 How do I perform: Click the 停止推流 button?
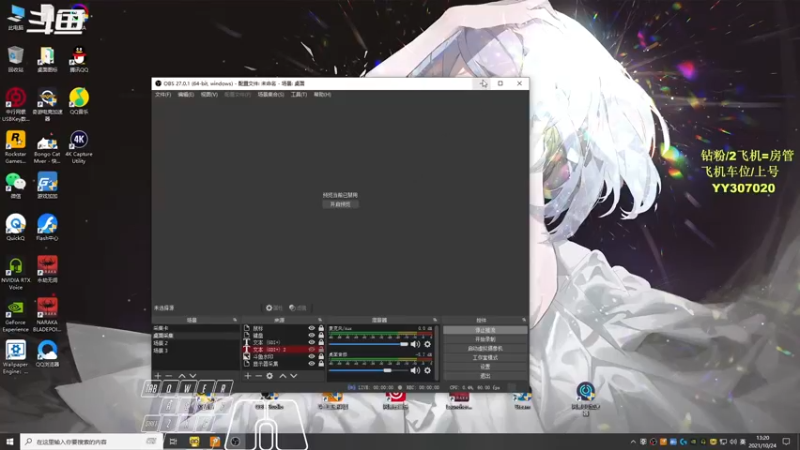tap(485, 330)
